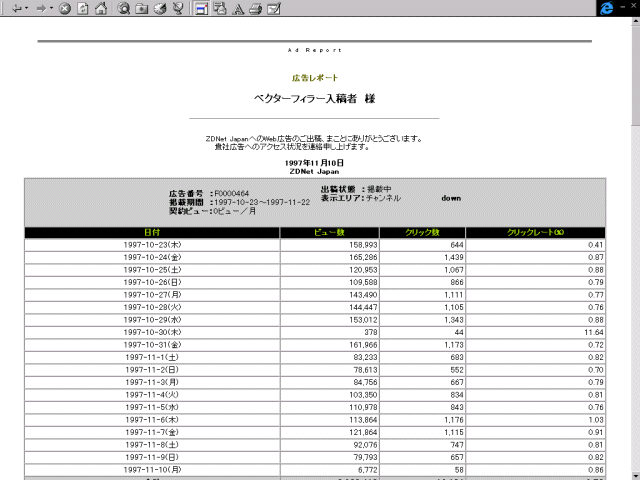The height and width of the screenshot is (480, 640).
Task: Click the クリックレート column header
Action: point(535,232)
